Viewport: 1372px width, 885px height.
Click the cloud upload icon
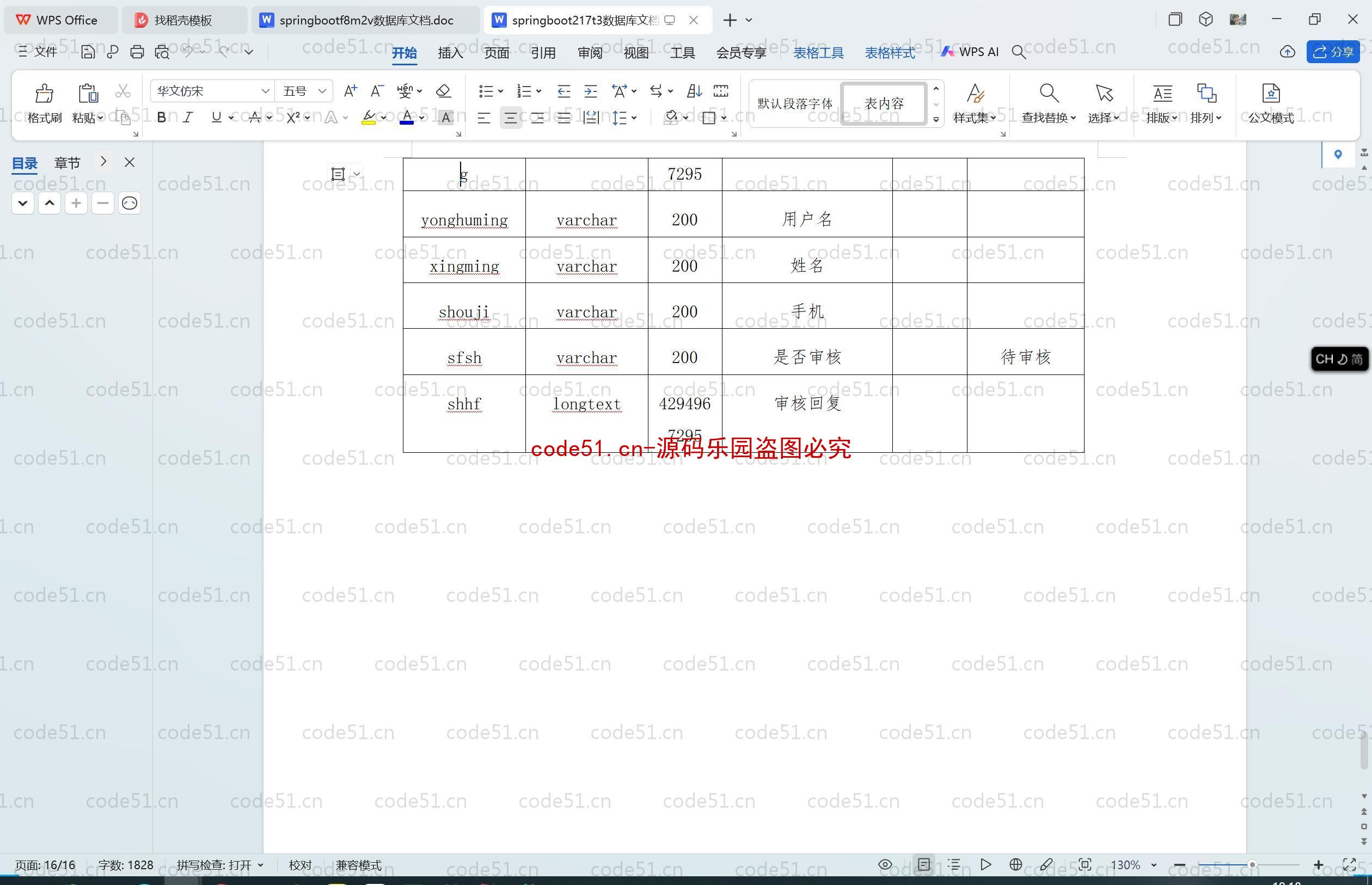[1288, 52]
